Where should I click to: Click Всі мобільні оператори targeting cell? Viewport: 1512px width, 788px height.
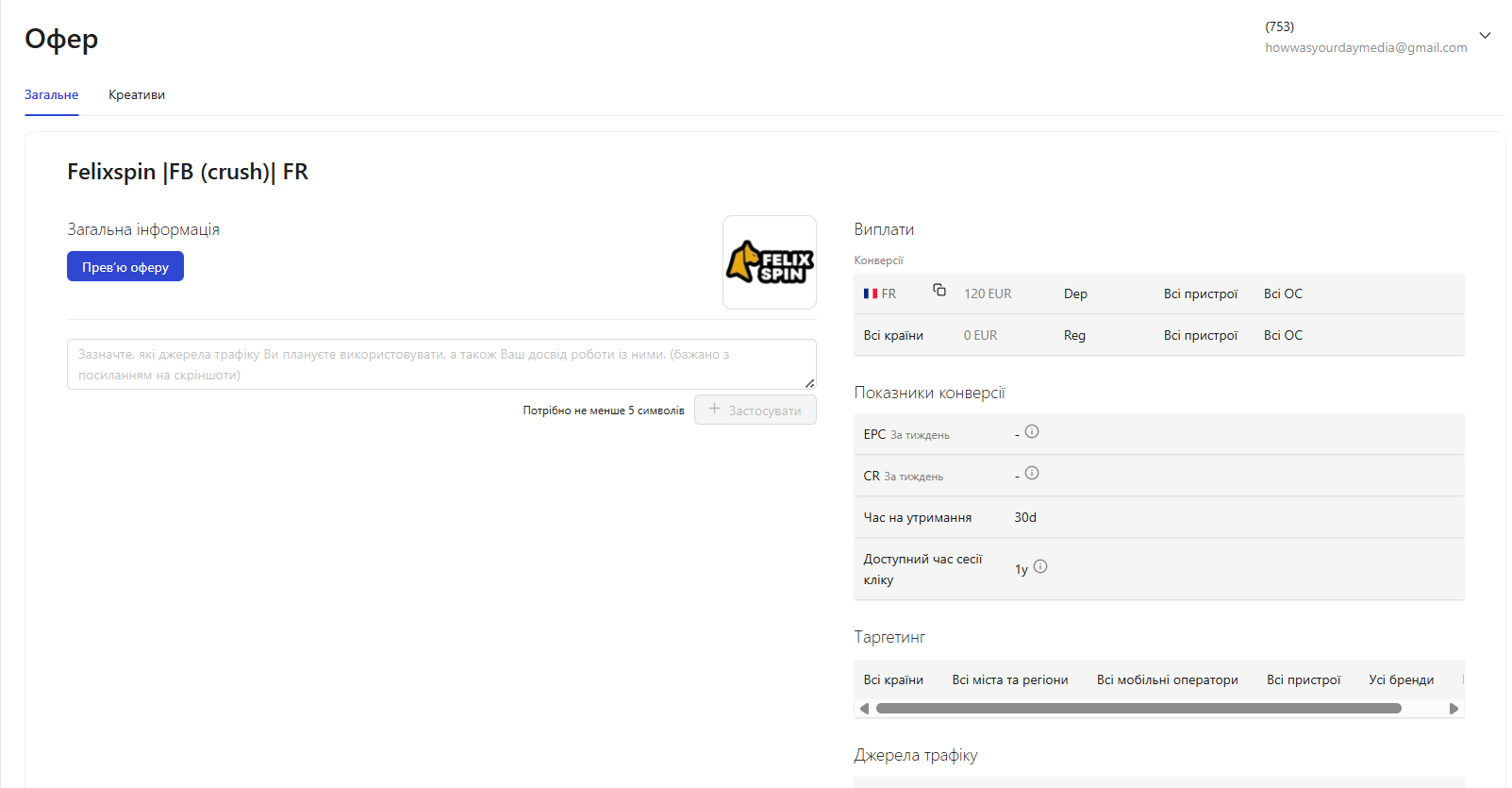tap(1167, 679)
